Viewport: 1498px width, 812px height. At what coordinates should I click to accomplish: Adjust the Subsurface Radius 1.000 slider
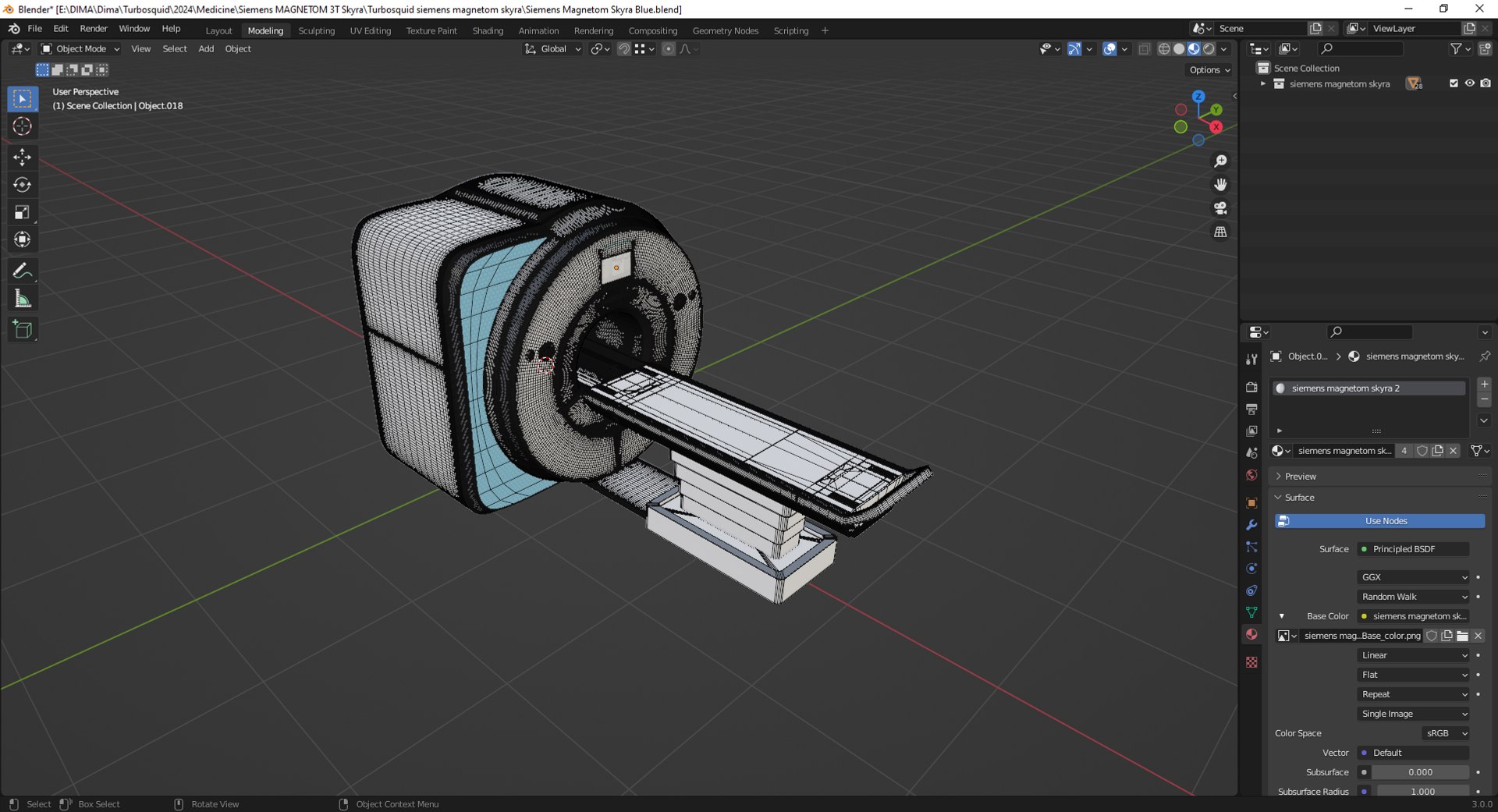(1422, 791)
